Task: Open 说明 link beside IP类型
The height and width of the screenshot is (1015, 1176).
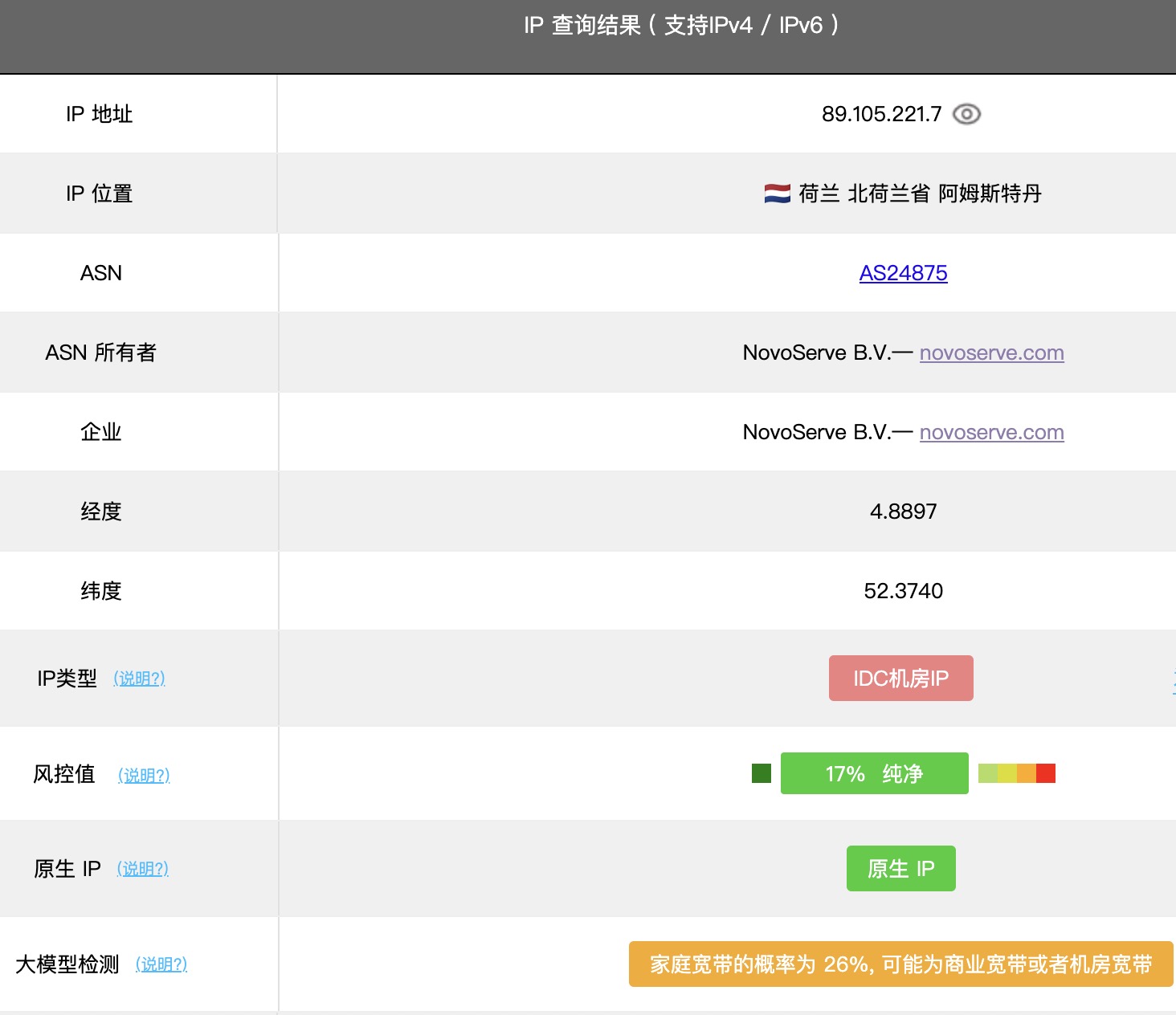Action: pos(139,679)
